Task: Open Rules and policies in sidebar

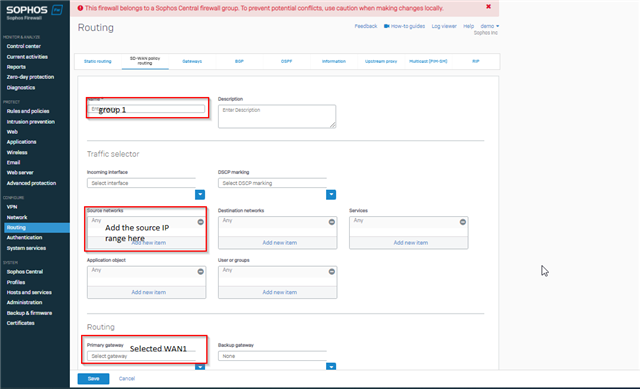Action: [28, 111]
